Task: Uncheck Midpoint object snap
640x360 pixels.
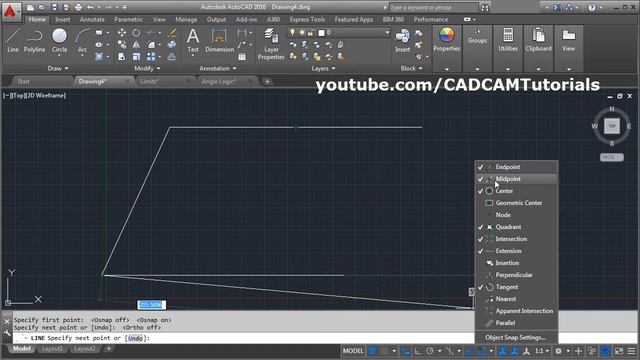Action: coord(516,179)
